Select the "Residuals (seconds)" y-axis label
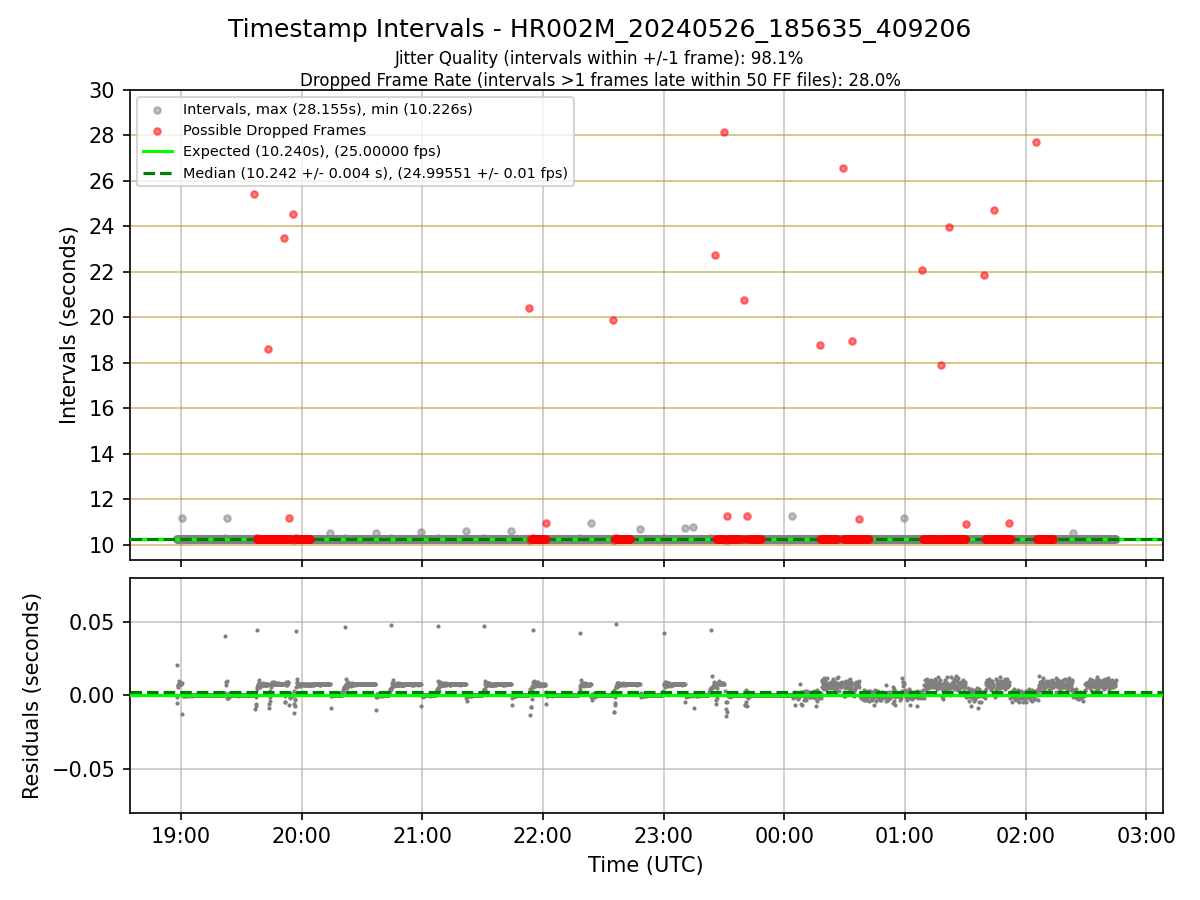This screenshot has width=1200, height=900. point(32,696)
